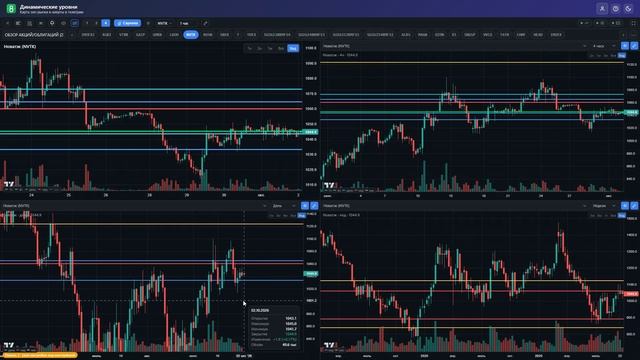Toggle dark theme with the moon icon
Viewport: 640px width, 360px height.
click(628, 9)
